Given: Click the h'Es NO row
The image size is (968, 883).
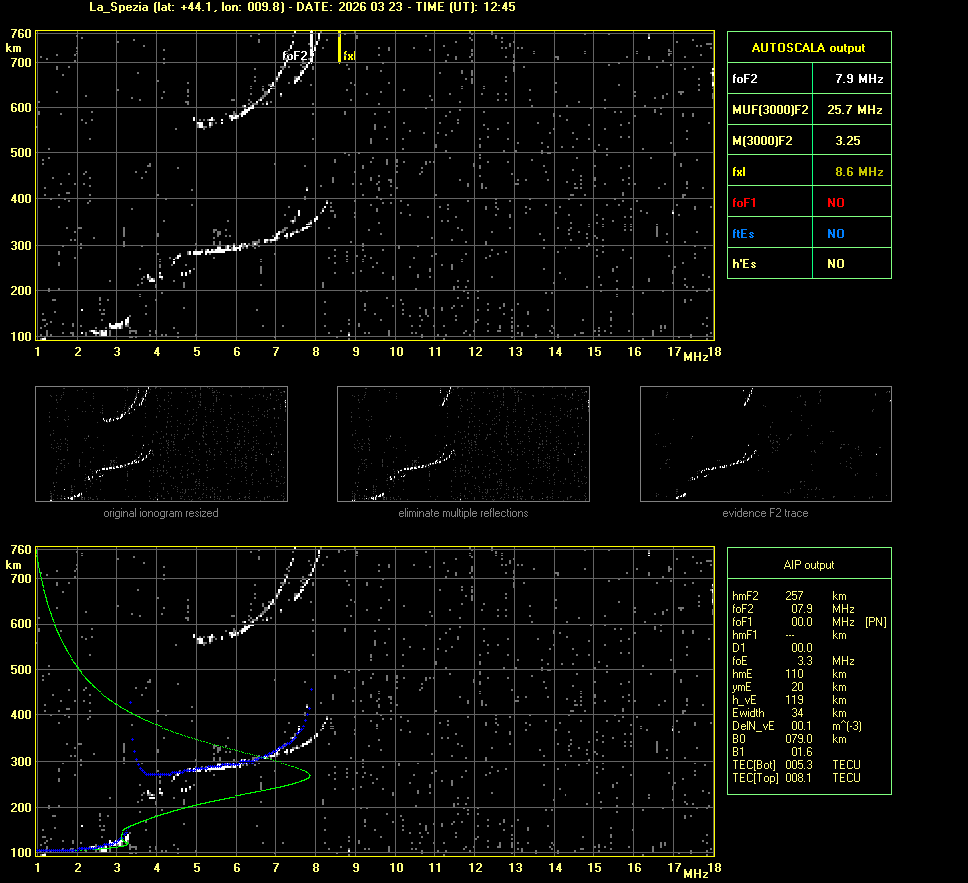Looking at the screenshot, I should coord(808,264).
